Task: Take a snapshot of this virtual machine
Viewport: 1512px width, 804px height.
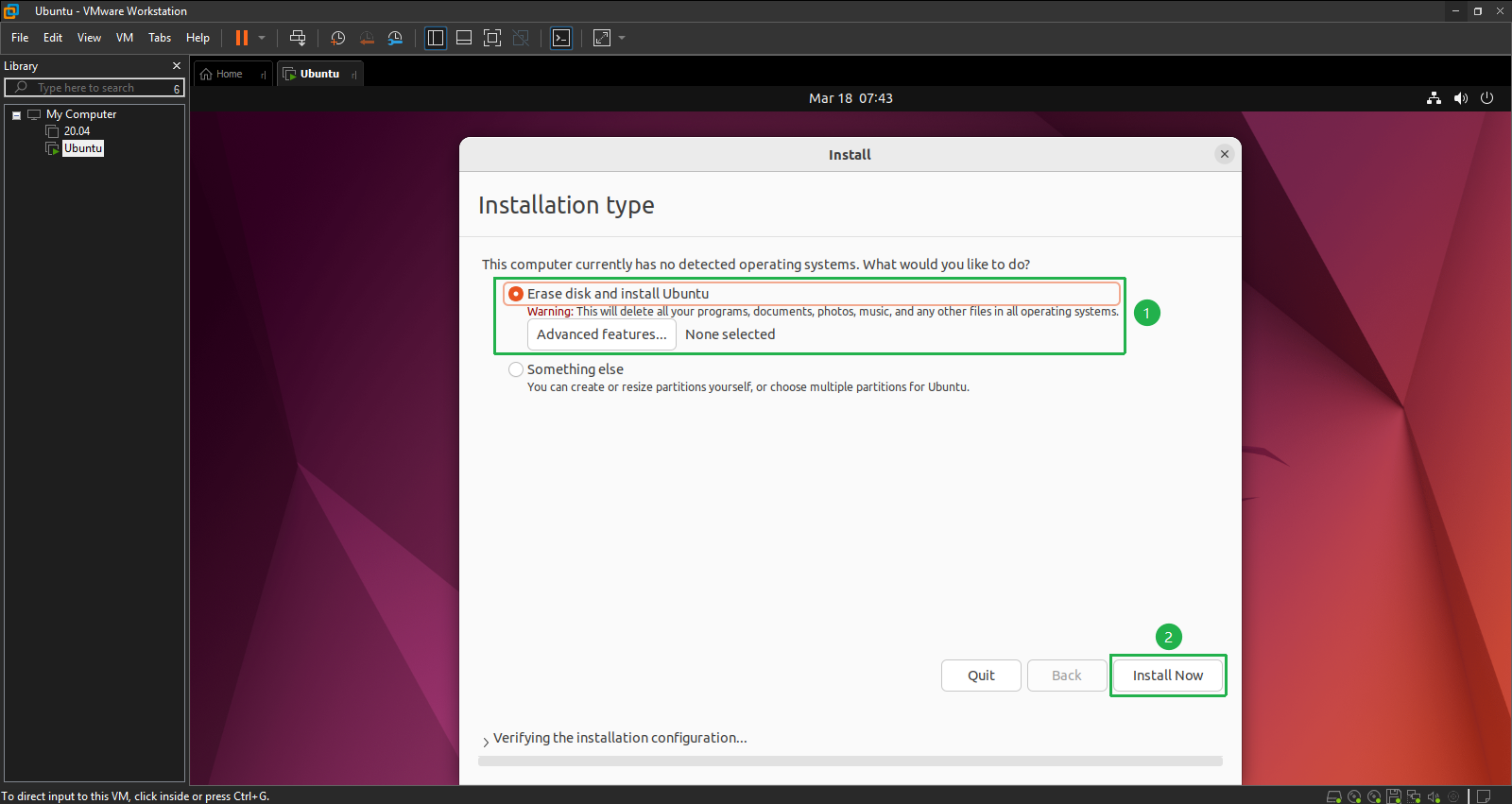Action: [337, 38]
